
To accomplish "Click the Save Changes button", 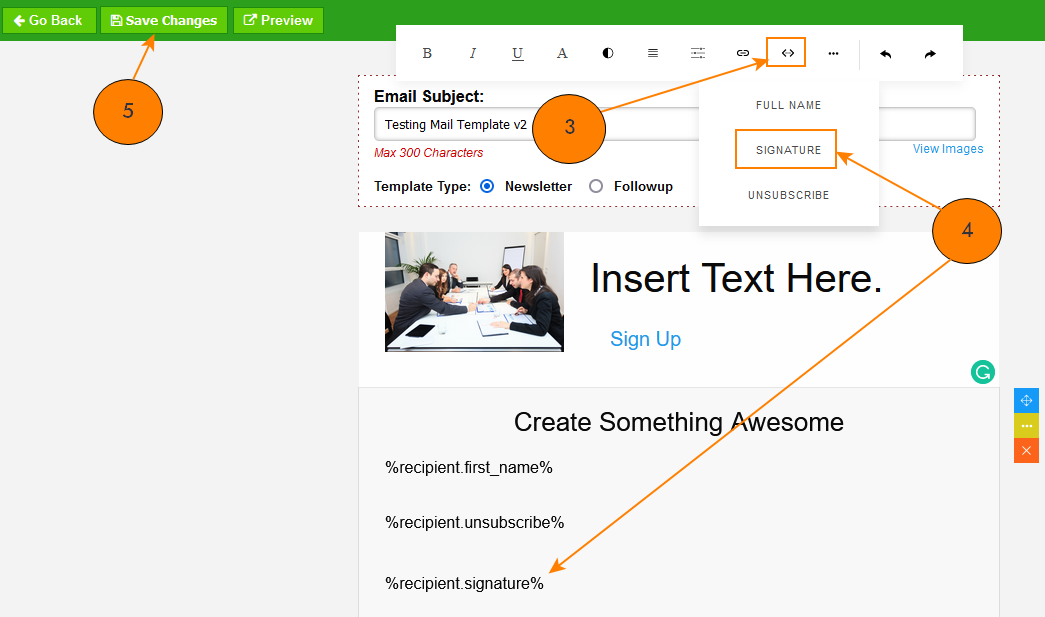I will click(x=164, y=20).
